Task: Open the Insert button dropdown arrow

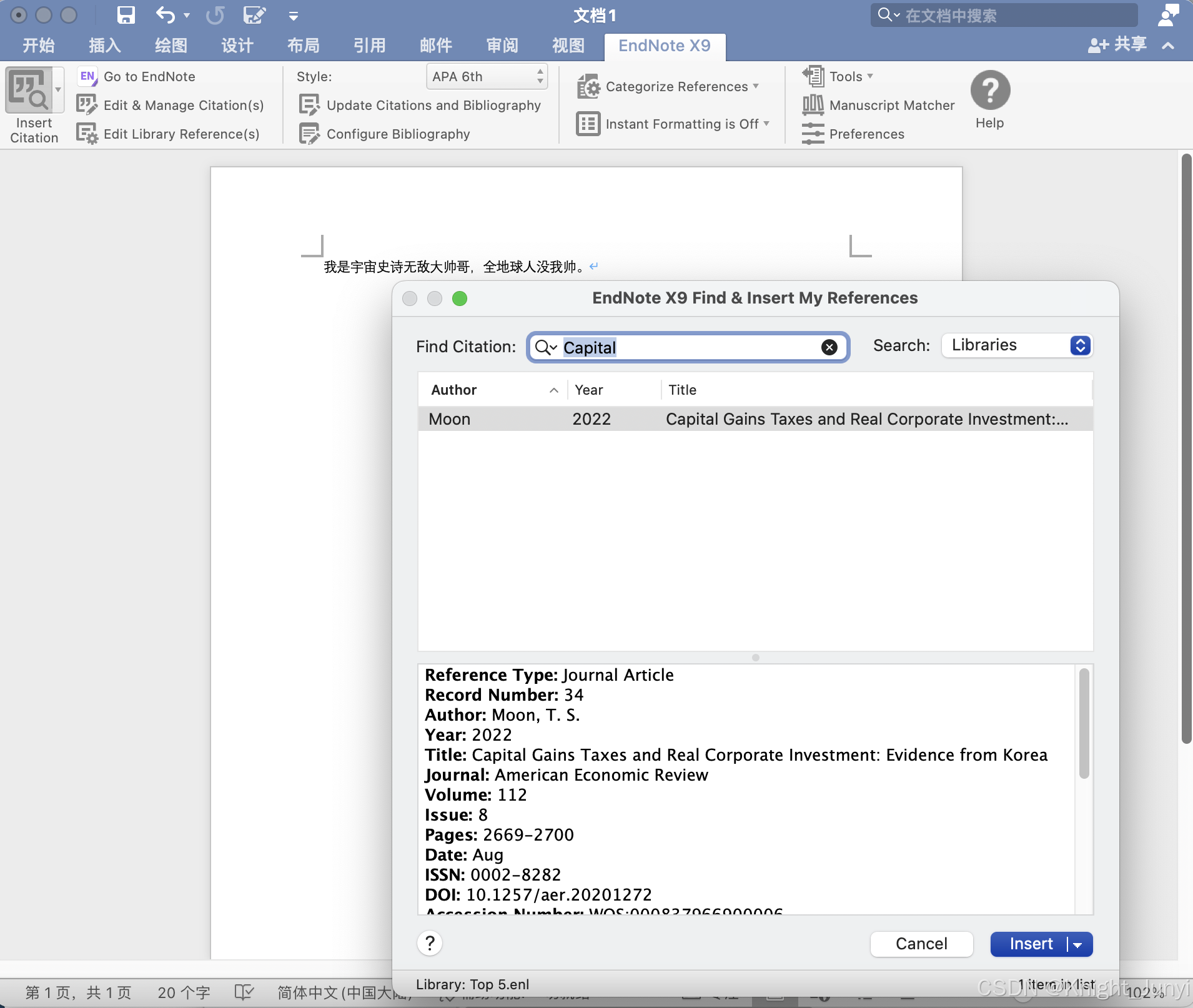Action: tap(1078, 944)
